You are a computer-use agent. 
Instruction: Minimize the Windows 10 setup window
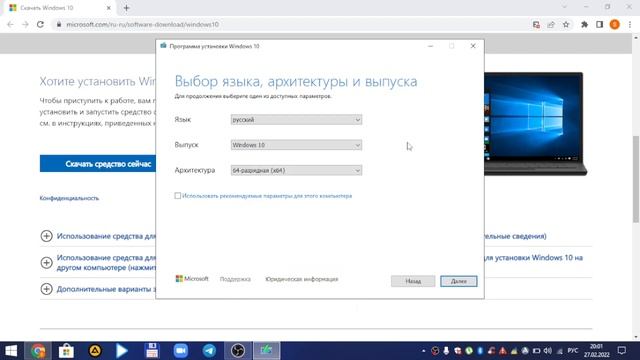(x=430, y=46)
